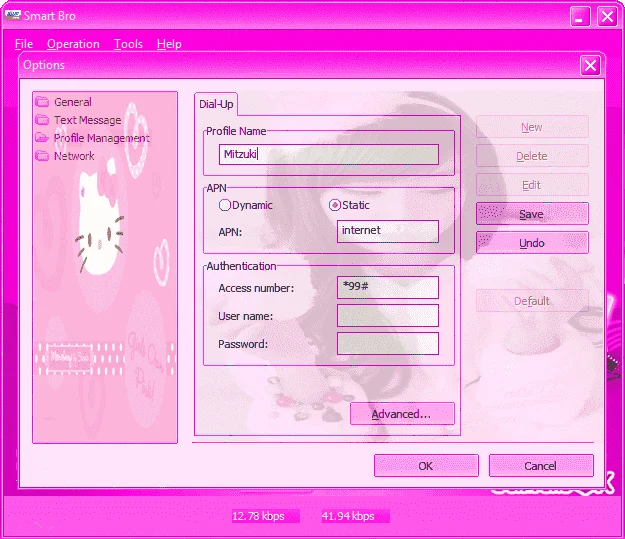The width and height of the screenshot is (625, 539).
Task: Click the Password: label
Action: 243,344
